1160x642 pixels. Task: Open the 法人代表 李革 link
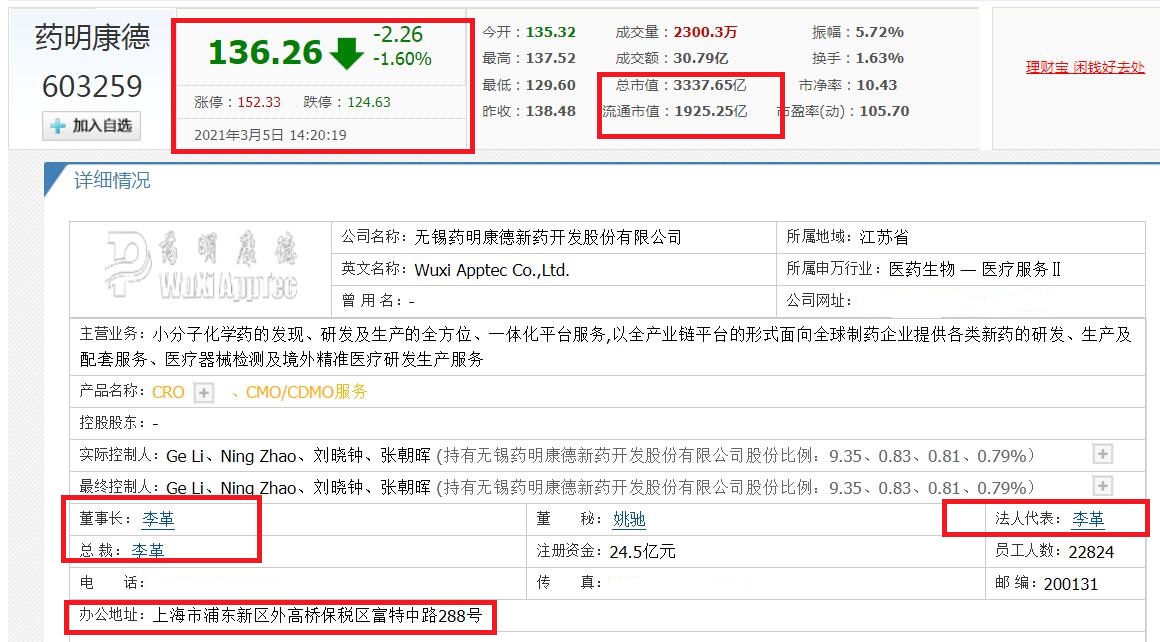point(1088,519)
